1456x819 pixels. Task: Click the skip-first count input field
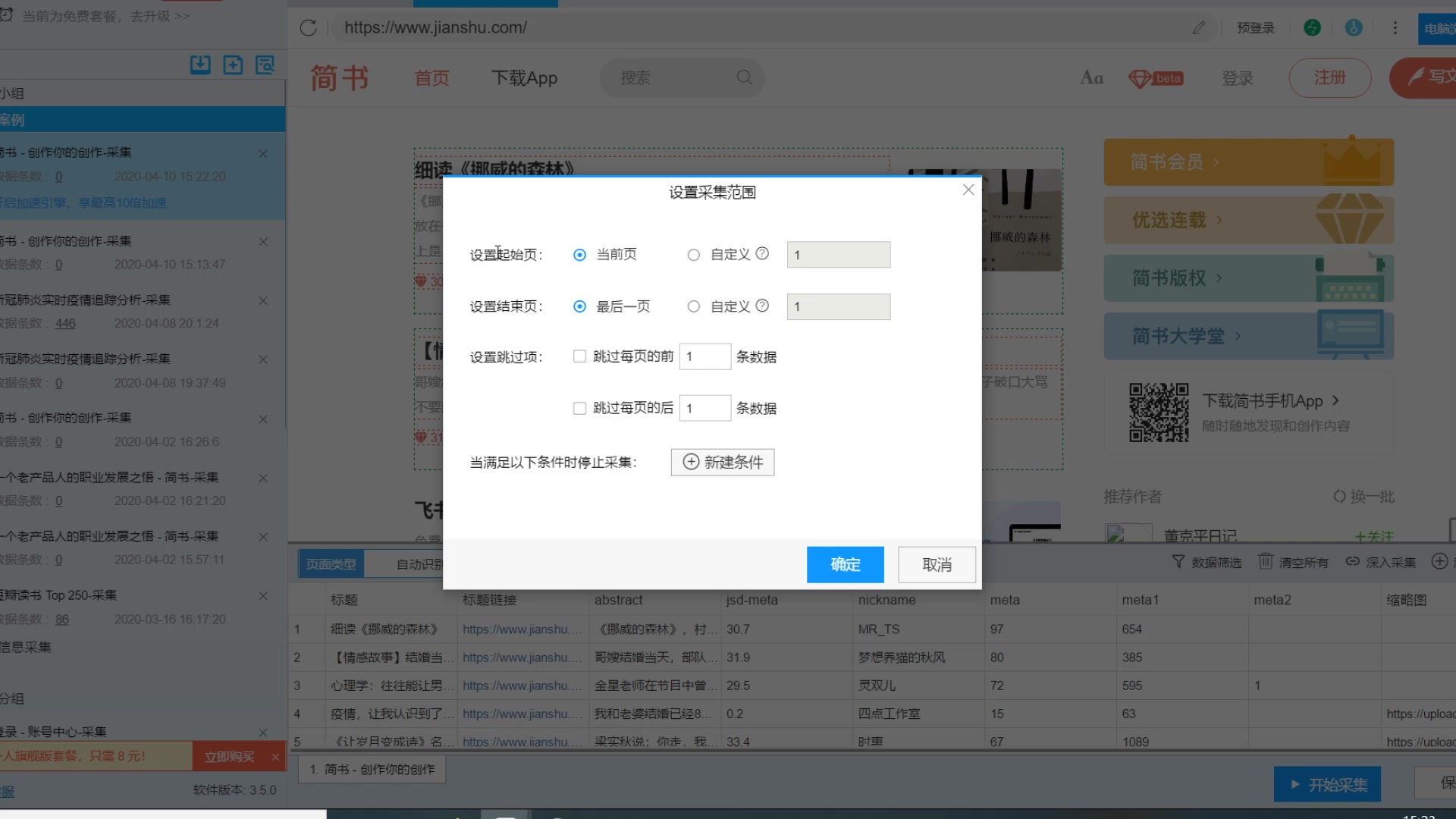(x=704, y=356)
